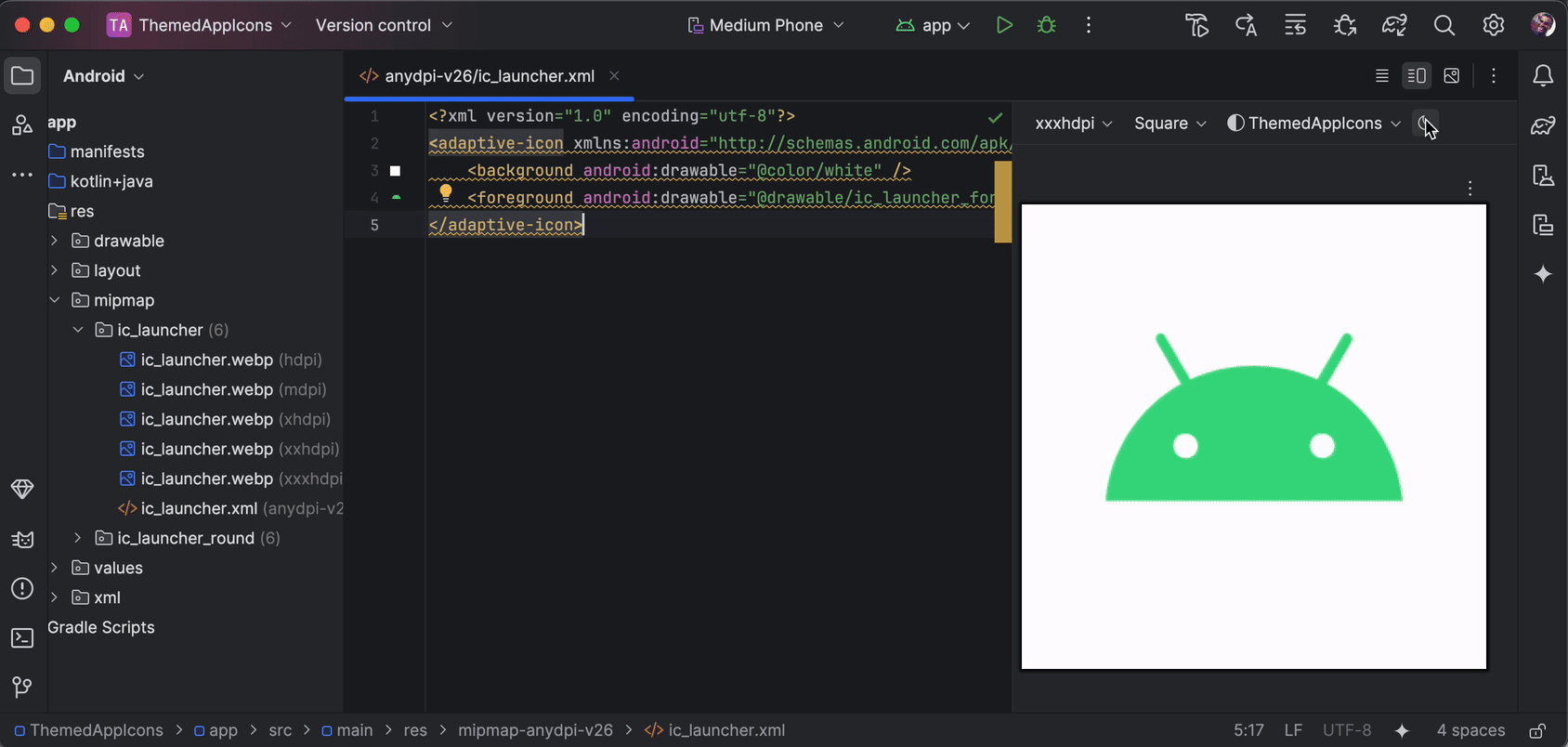Start debugging the app with the bug icon

tap(1047, 25)
